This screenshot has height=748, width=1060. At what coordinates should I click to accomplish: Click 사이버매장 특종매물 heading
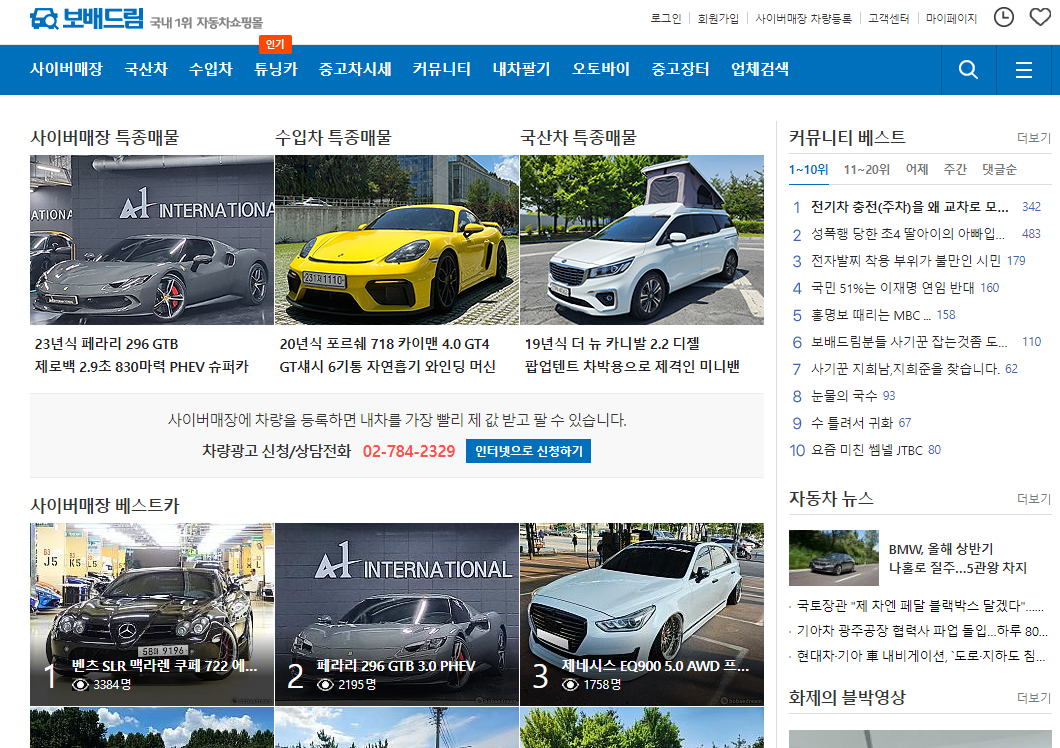tap(104, 138)
